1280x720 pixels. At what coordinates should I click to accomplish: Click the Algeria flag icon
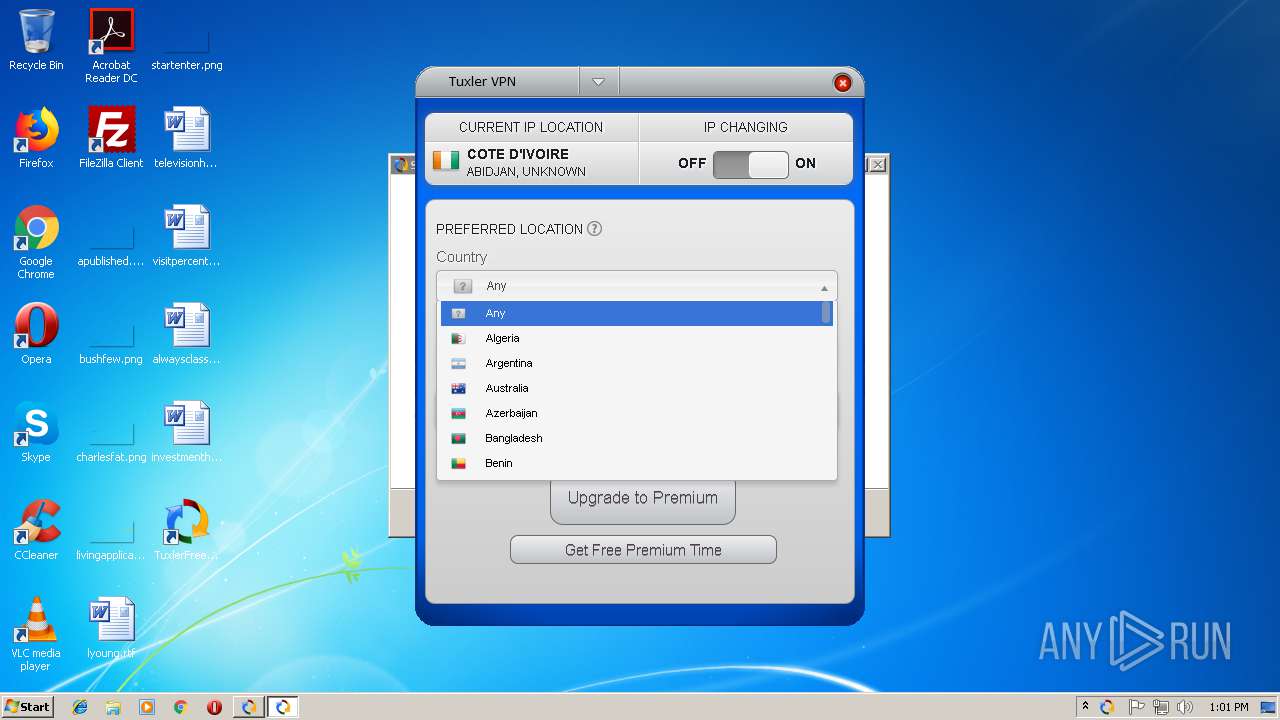point(458,338)
